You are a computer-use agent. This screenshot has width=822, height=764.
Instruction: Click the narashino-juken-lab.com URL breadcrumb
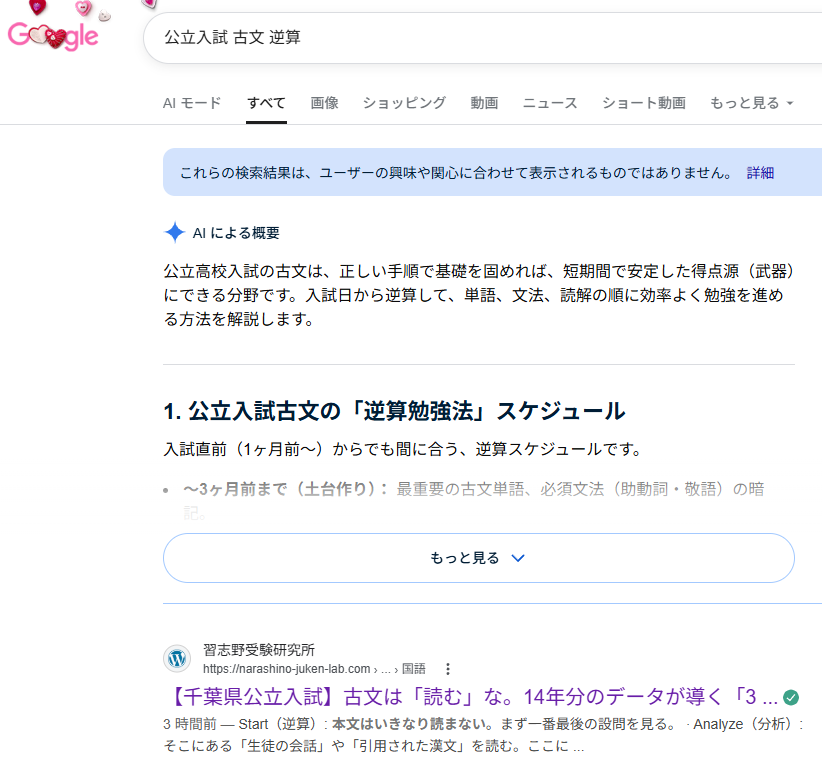click(290, 668)
